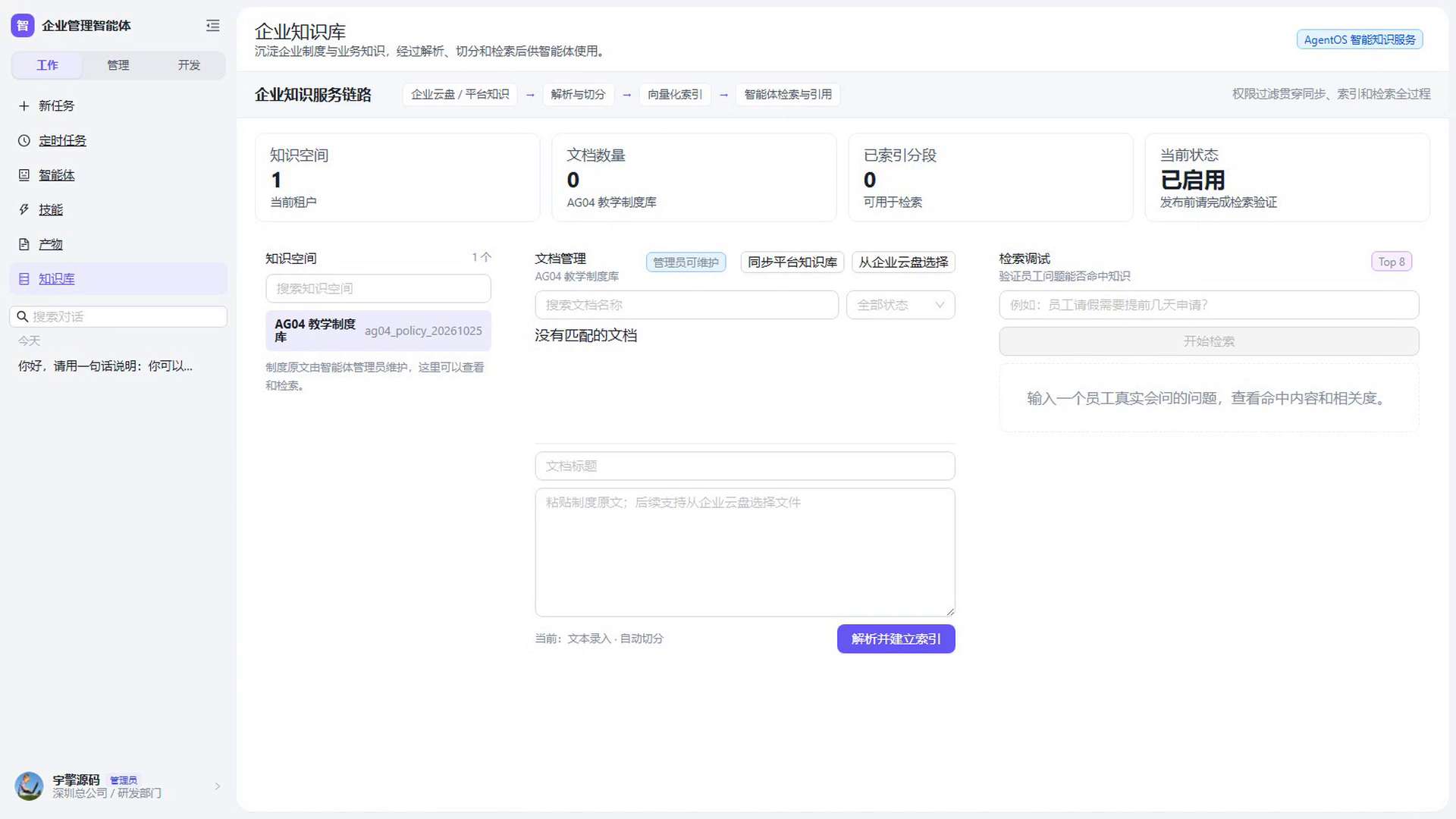Click the AgentOS 智能知识服务 badge
Image resolution: width=1456 pixels, height=819 pixels.
(x=1360, y=39)
